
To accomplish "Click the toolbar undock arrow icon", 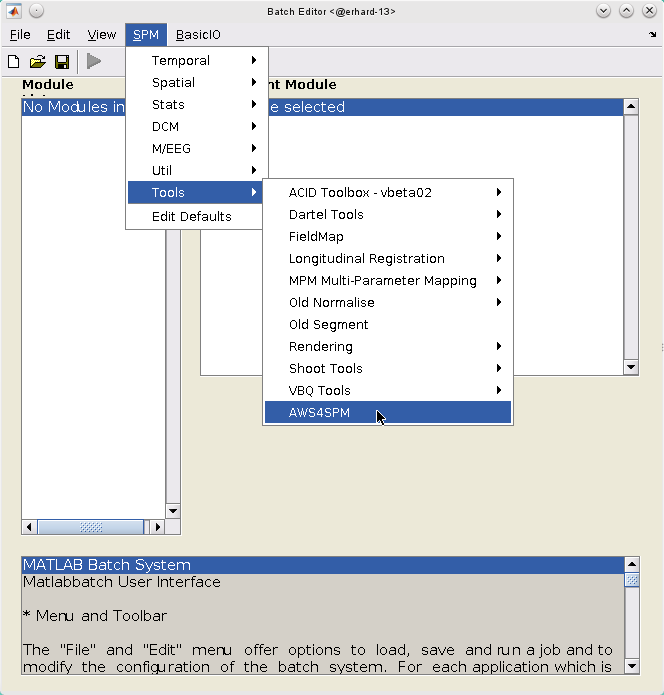I will [652, 35].
